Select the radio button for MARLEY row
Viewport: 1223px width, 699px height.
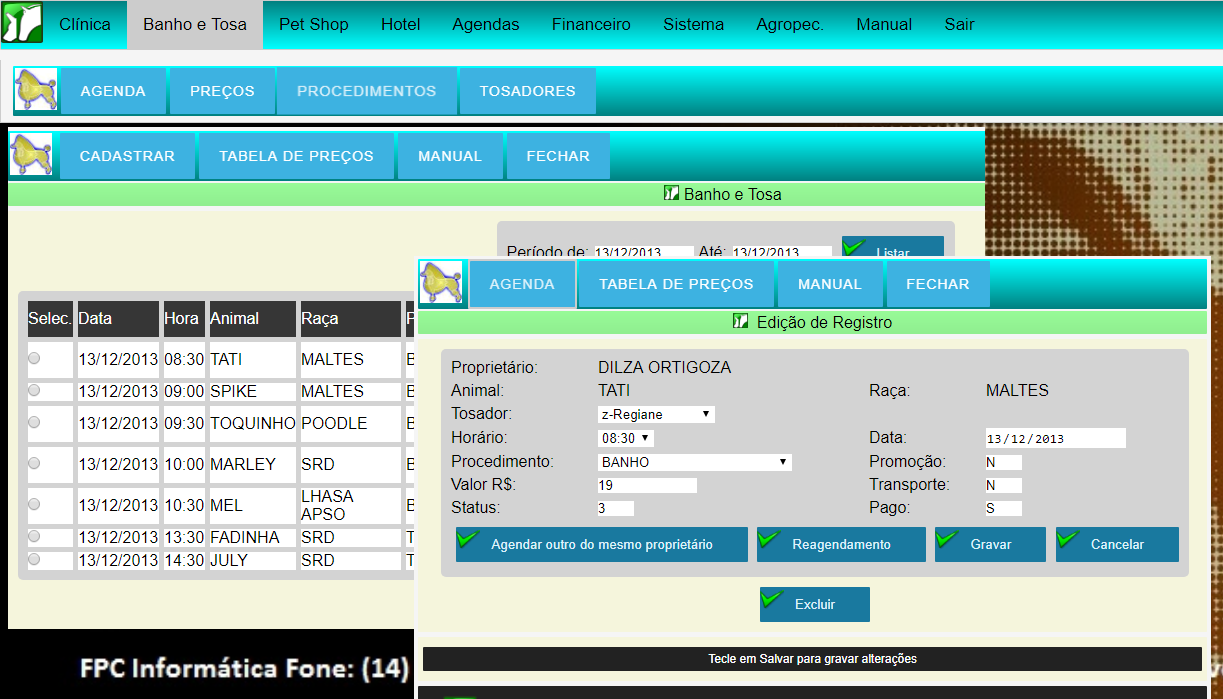click(x=34, y=463)
